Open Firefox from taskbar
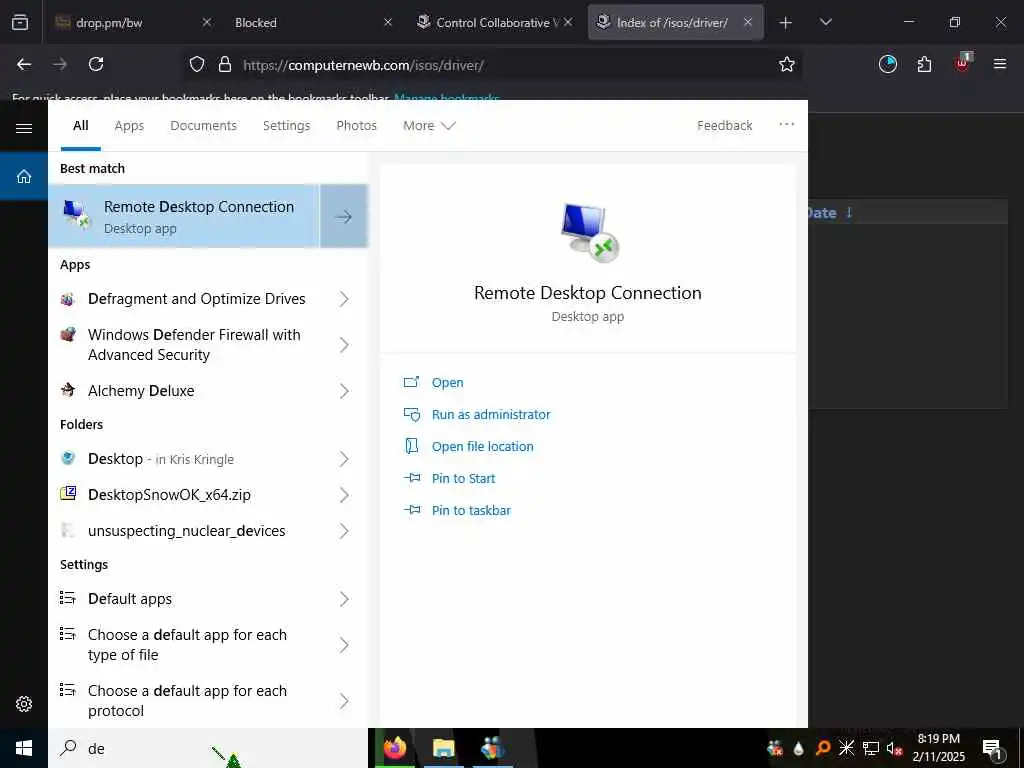 click(394, 748)
